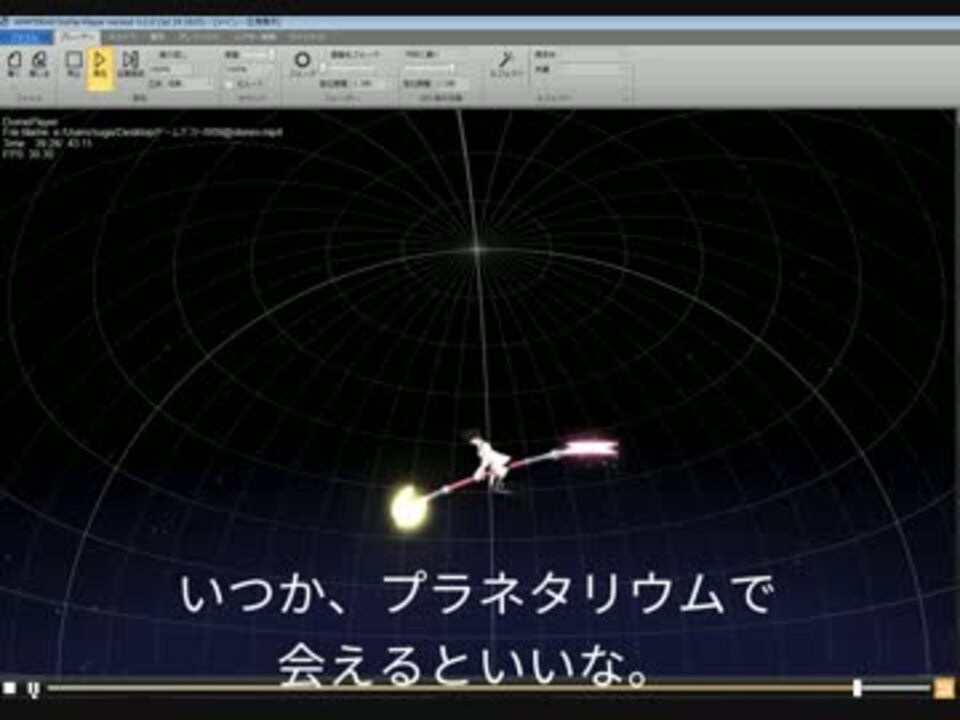Toggle the mute checkbox in the sound group
The height and width of the screenshot is (720, 960).
click(x=230, y=84)
